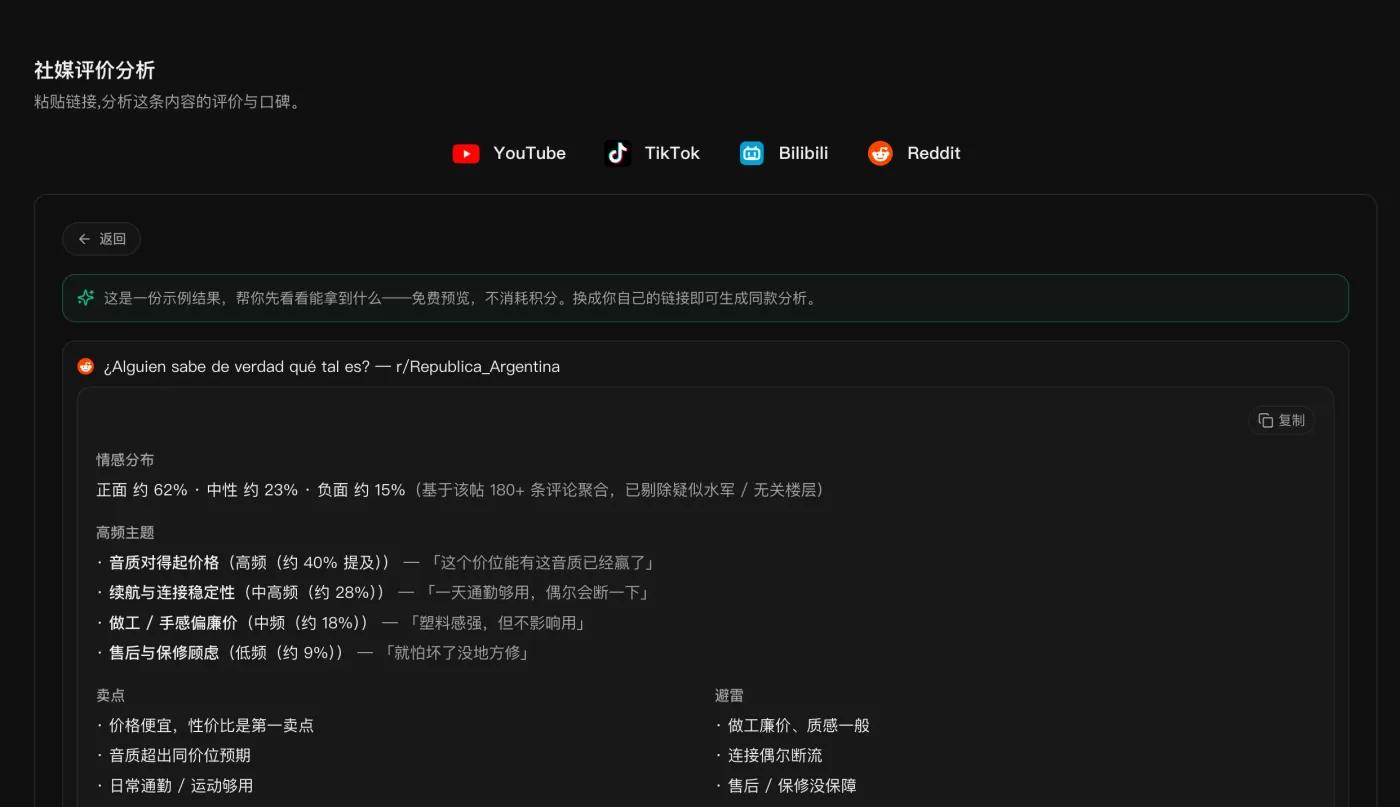The width and height of the screenshot is (1400, 807).
Task: Click the pitfall 连接偶尔断流
Action: pyautogui.click(x=769, y=756)
